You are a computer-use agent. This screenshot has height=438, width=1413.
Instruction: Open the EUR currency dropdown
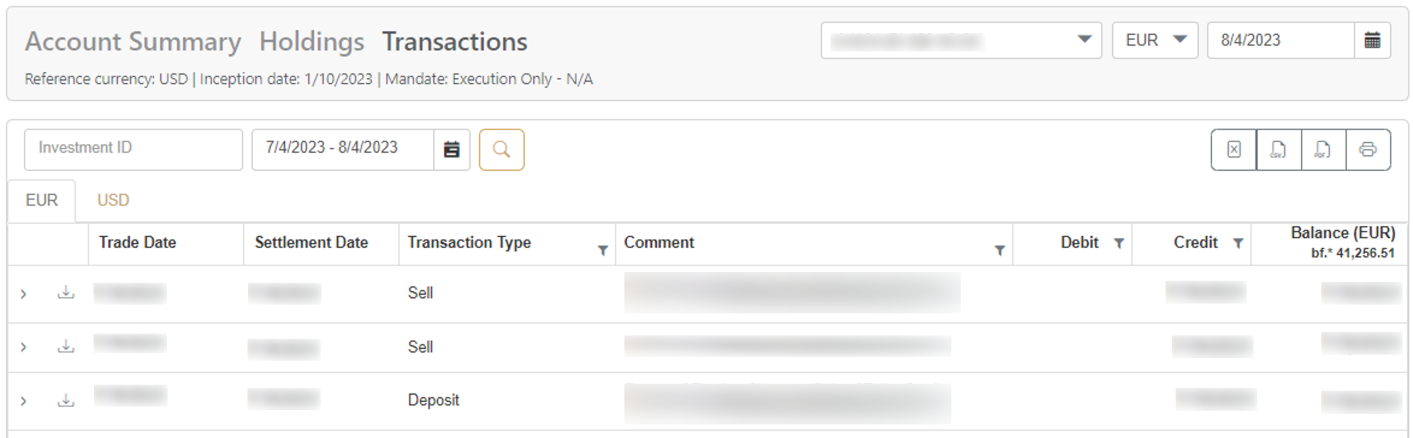click(x=1155, y=41)
